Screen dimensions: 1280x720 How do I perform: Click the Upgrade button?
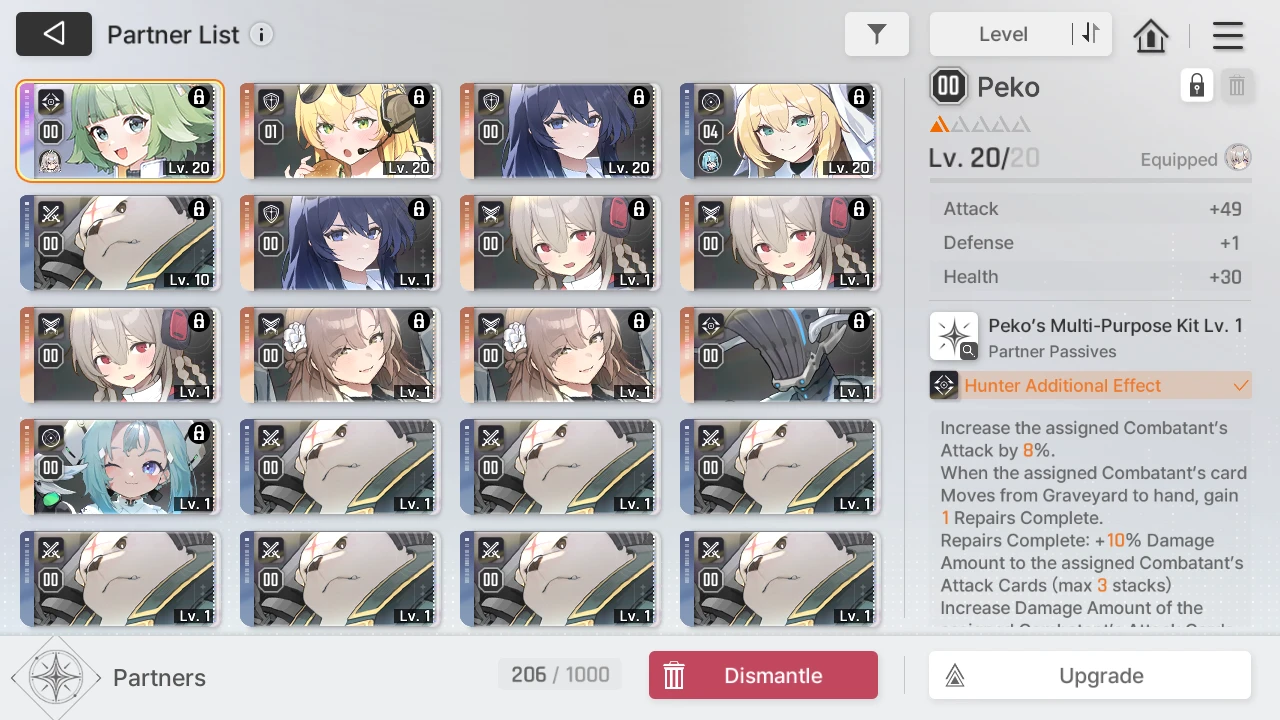(1090, 675)
